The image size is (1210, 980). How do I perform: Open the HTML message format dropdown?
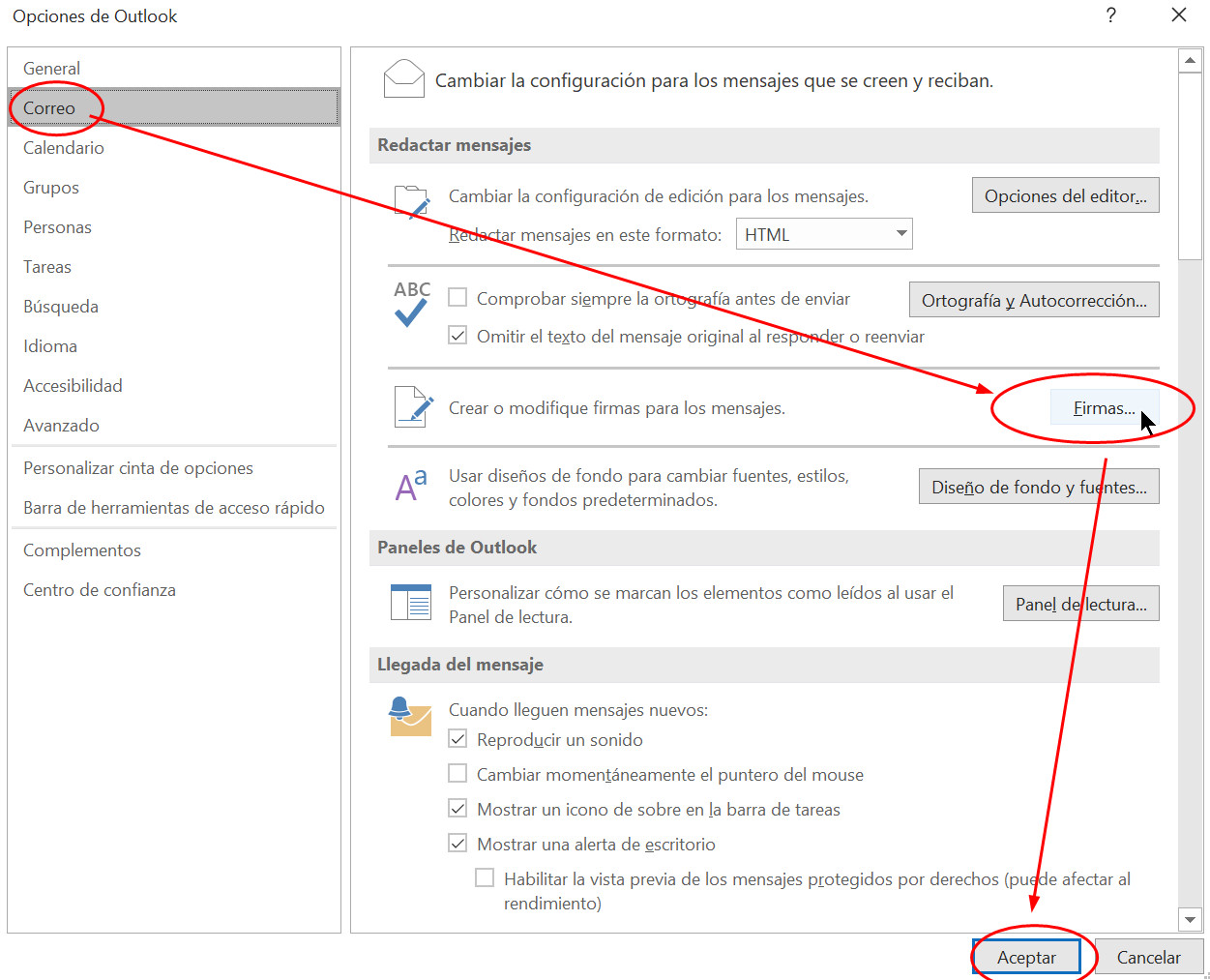(x=824, y=234)
